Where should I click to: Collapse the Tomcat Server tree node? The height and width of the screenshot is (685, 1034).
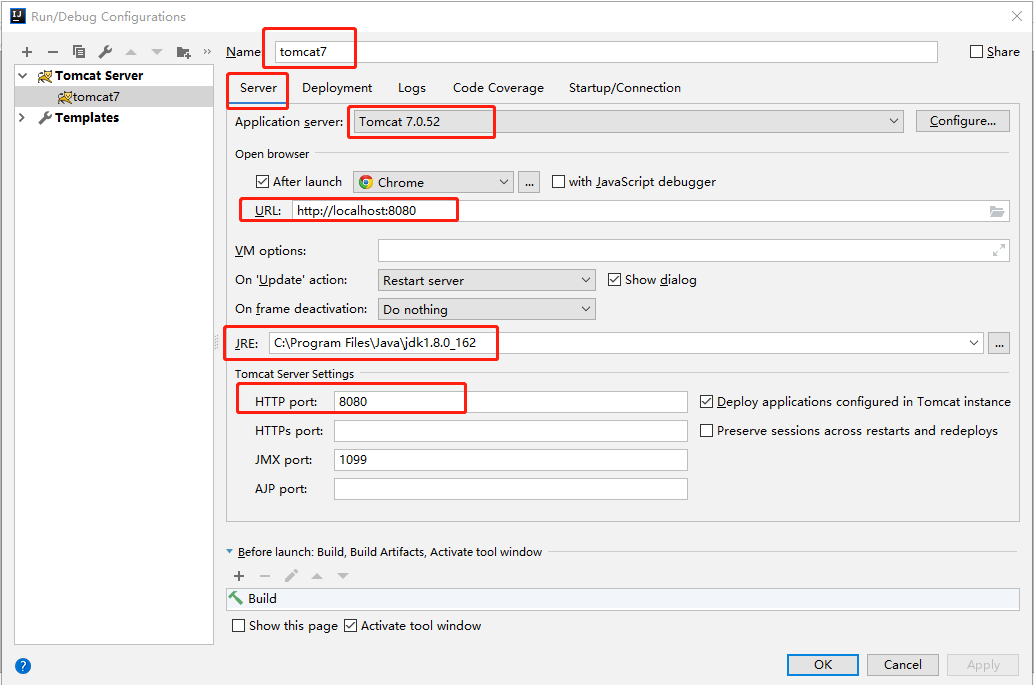click(x=23, y=76)
